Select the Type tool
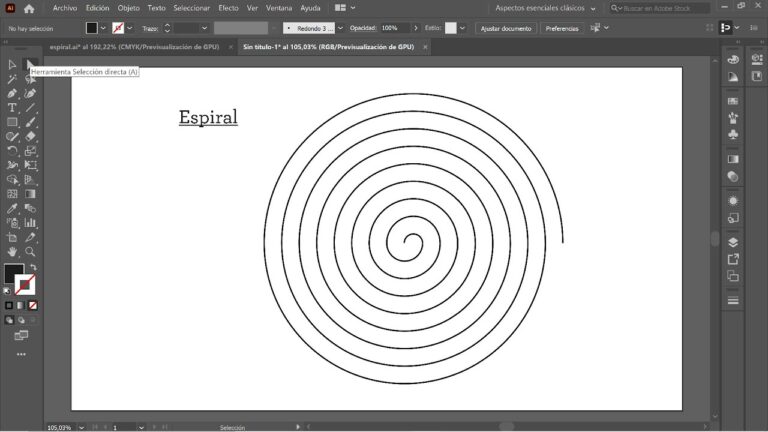Viewport: 768px width, 432px height. (x=12, y=108)
